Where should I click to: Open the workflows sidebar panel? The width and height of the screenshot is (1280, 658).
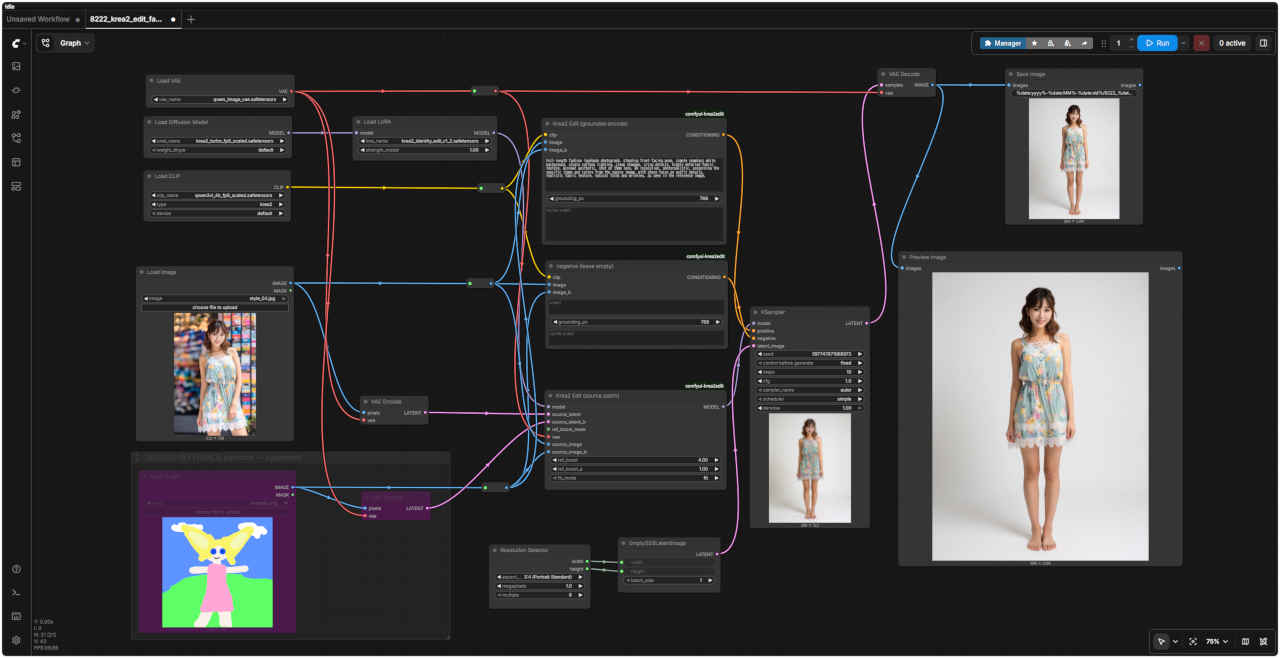[x=16, y=138]
